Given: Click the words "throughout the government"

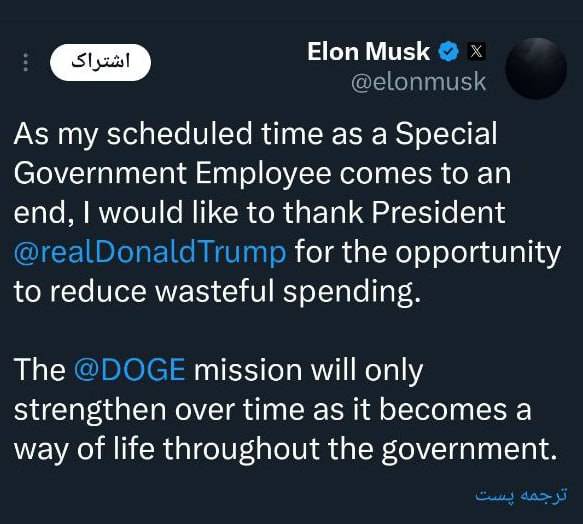Looking at the screenshot, I should (361, 449).
